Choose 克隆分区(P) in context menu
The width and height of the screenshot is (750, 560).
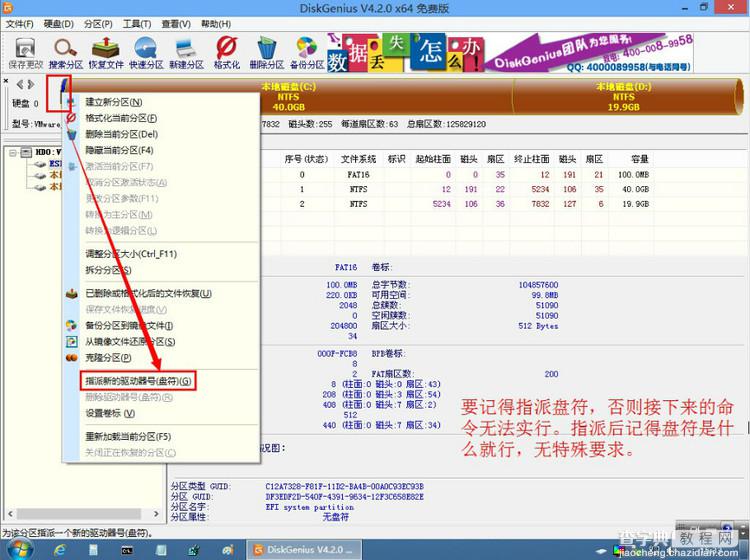(x=108, y=358)
